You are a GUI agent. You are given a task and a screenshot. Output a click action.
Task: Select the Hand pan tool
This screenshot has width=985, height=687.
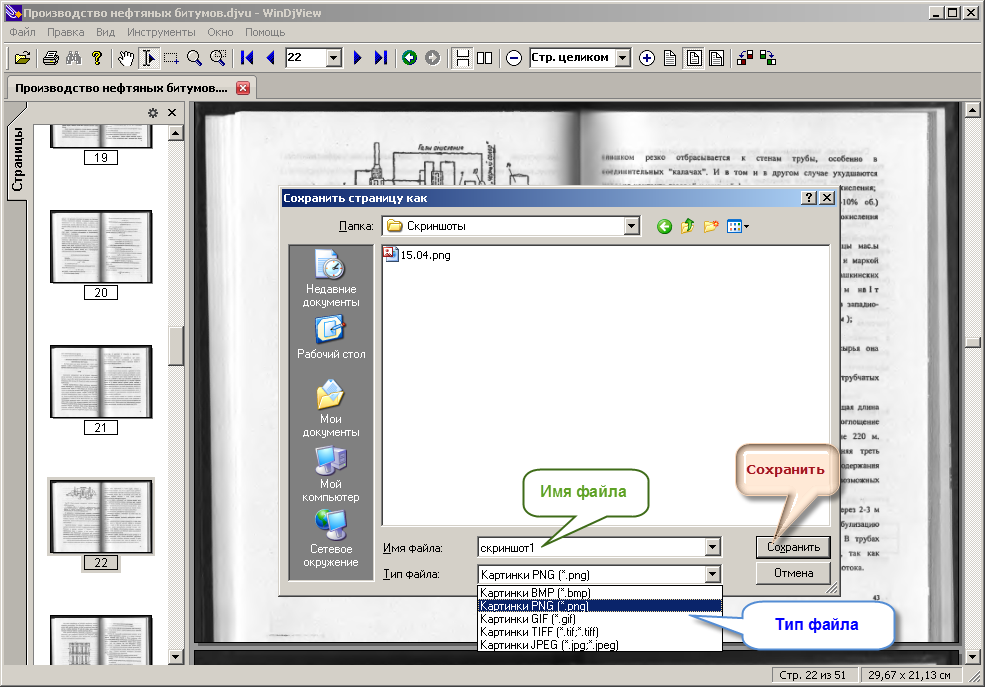tap(126, 58)
